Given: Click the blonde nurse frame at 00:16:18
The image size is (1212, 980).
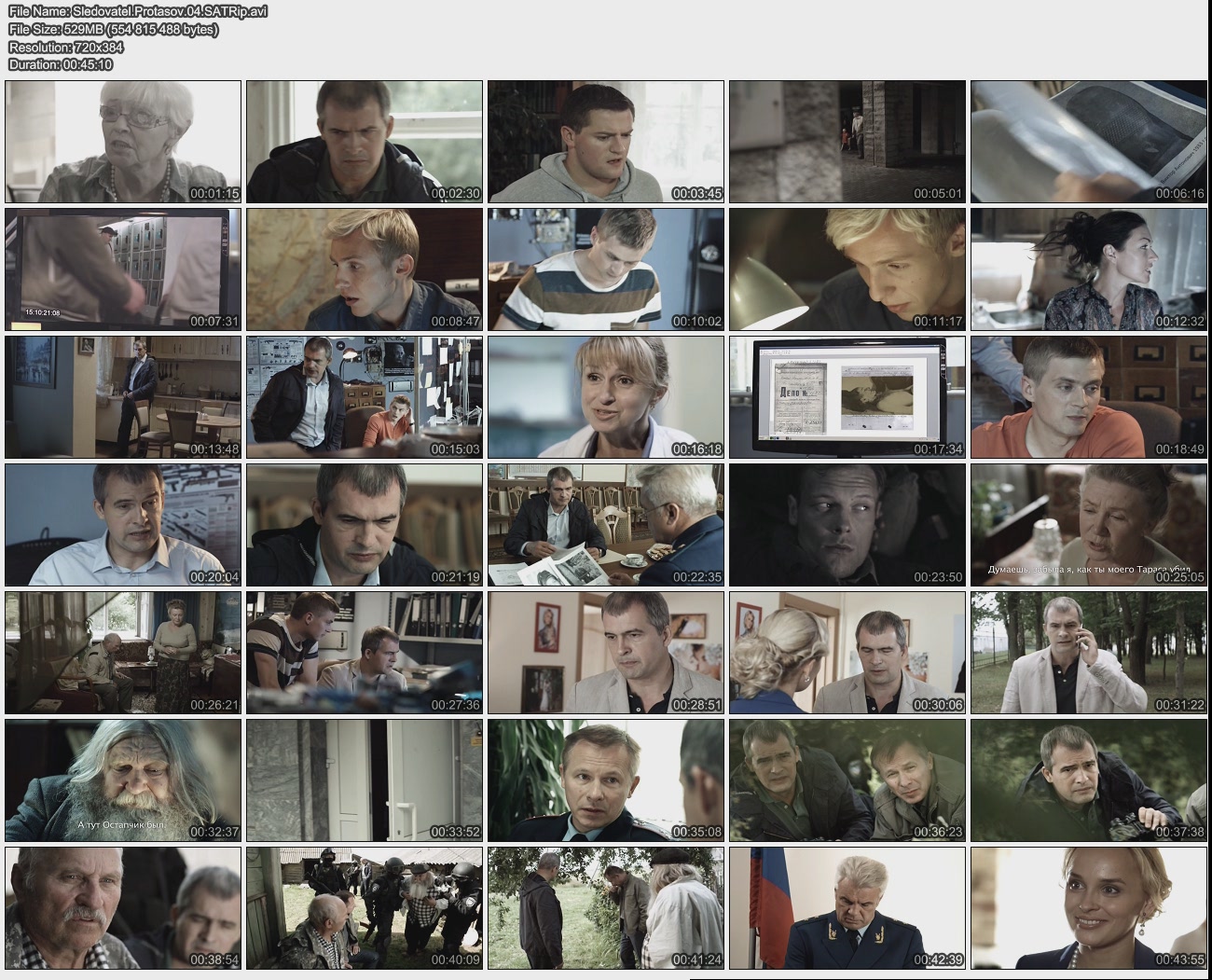Looking at the screenshot, I should pos(606,397).
